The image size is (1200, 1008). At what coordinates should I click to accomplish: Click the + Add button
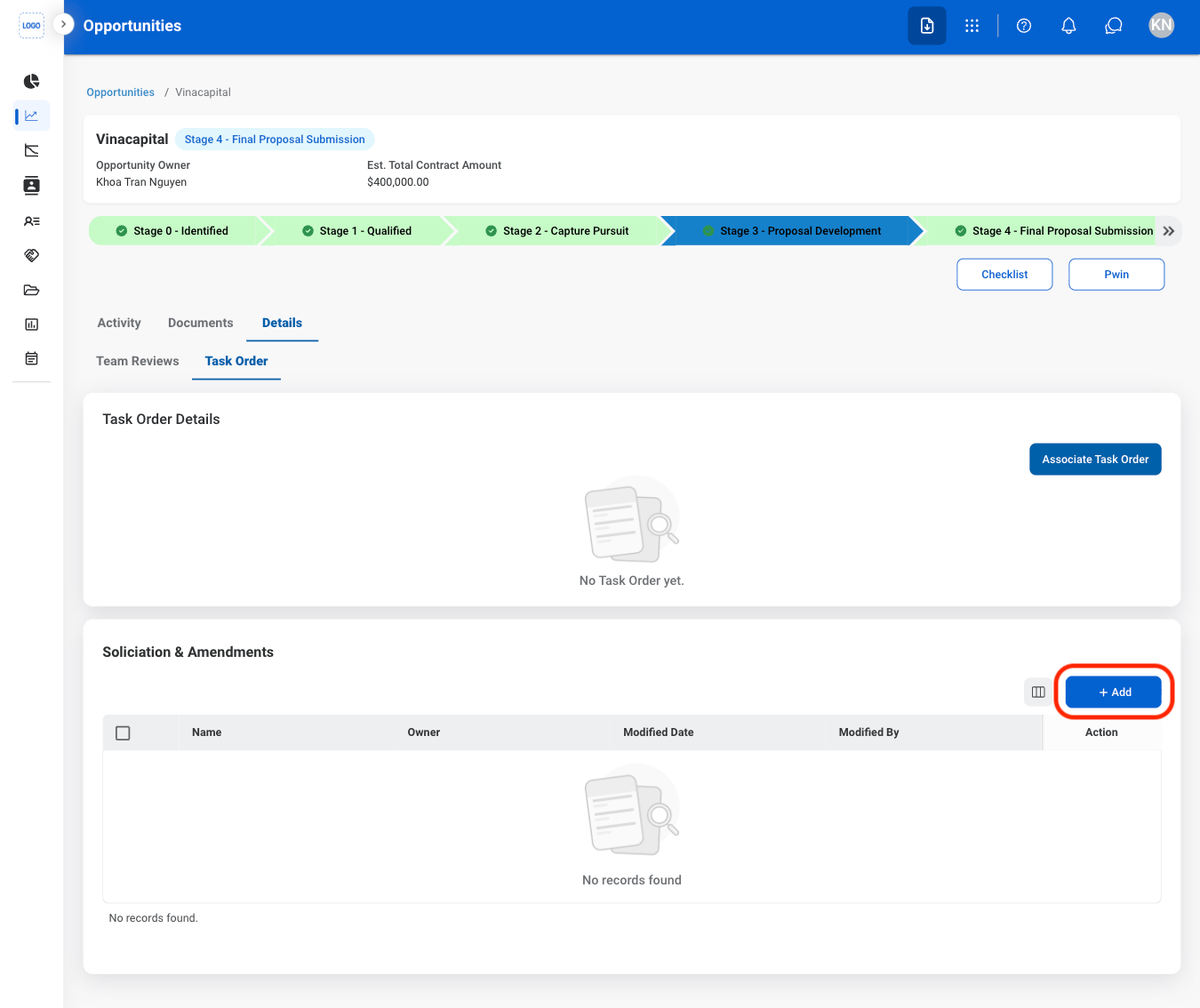1114,692
